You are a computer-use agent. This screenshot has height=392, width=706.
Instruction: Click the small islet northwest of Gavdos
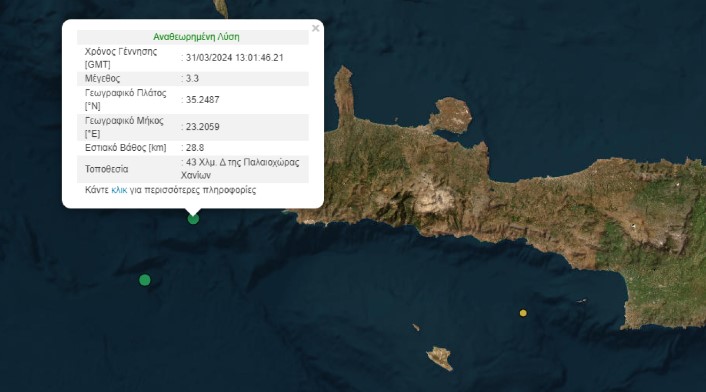coord(416,327)
